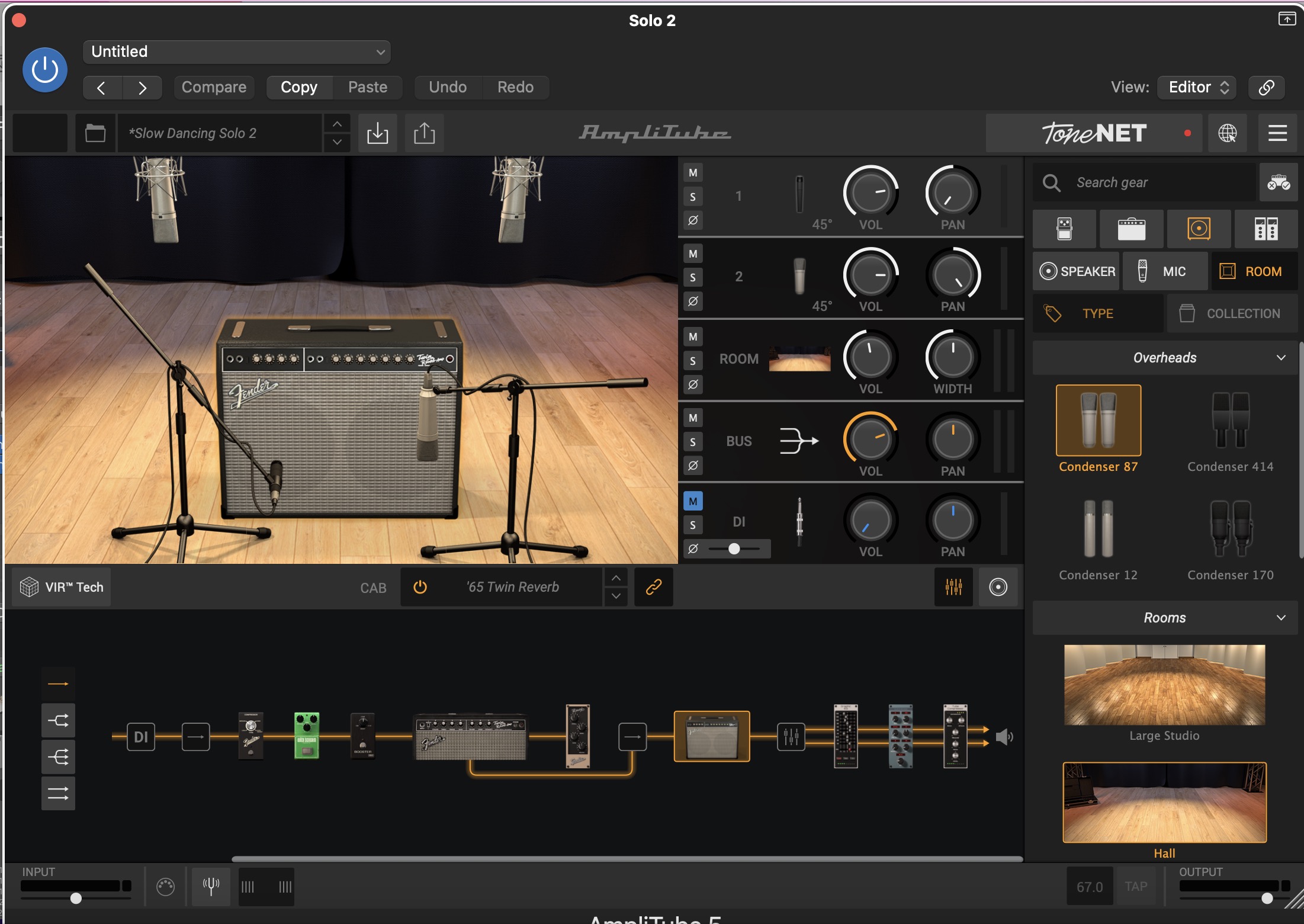Click the INPUT level slider
1304x924 pixels.
[76, 899]
